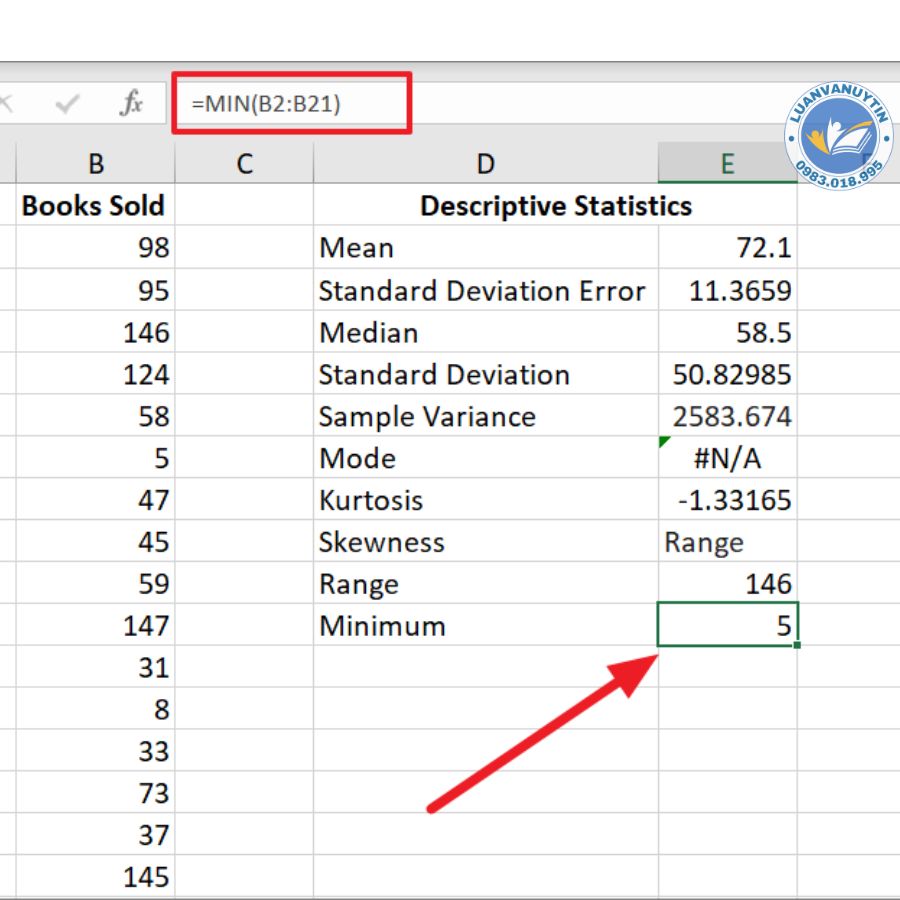Viewport: 900px width, 900px height.
Task: Click the LUANVANUYTIN circular logo
Action: [x=838, y=141]
